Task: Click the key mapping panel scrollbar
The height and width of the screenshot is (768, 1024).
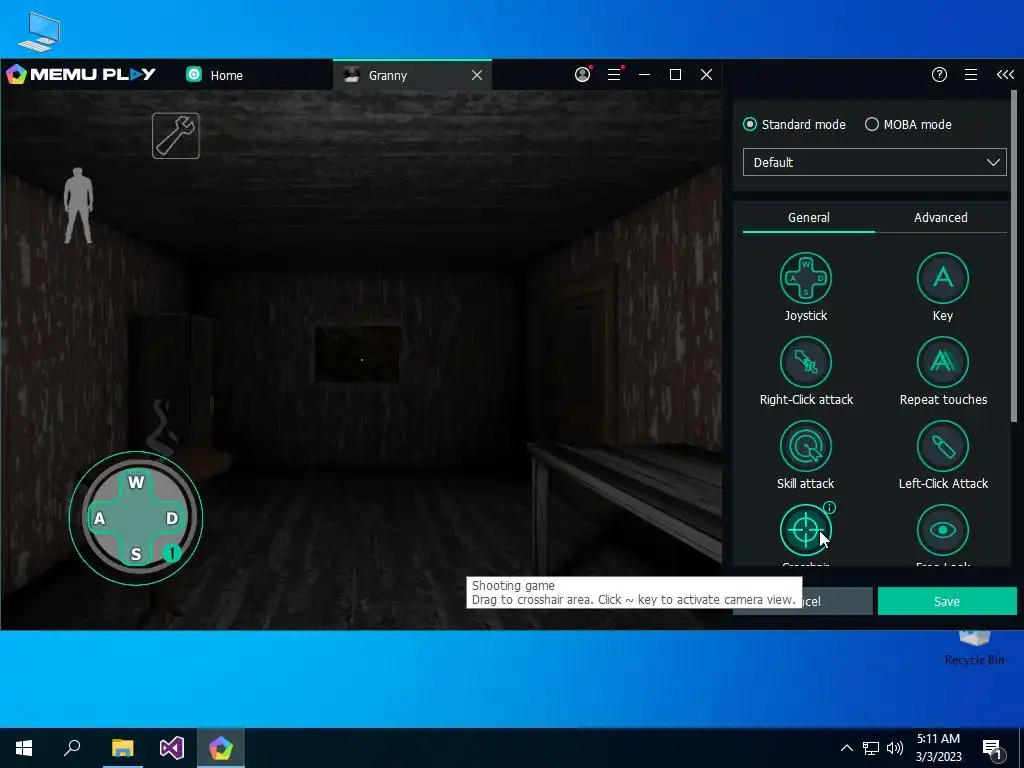Action: point(1014,256)
